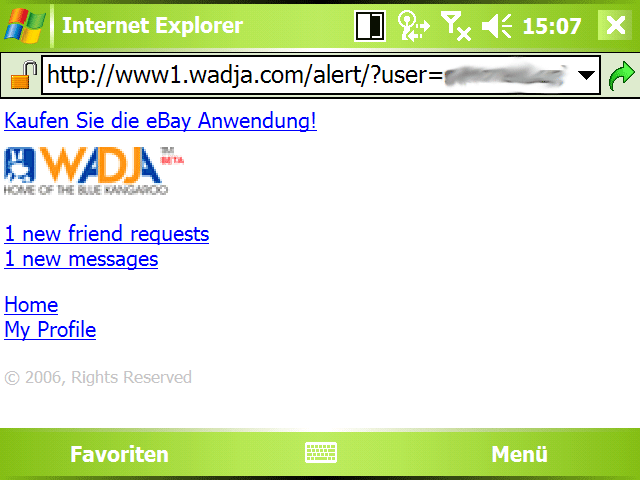Tap the 15:07 clock display
The width and height of the screenshot is (640, 480).
552,26
